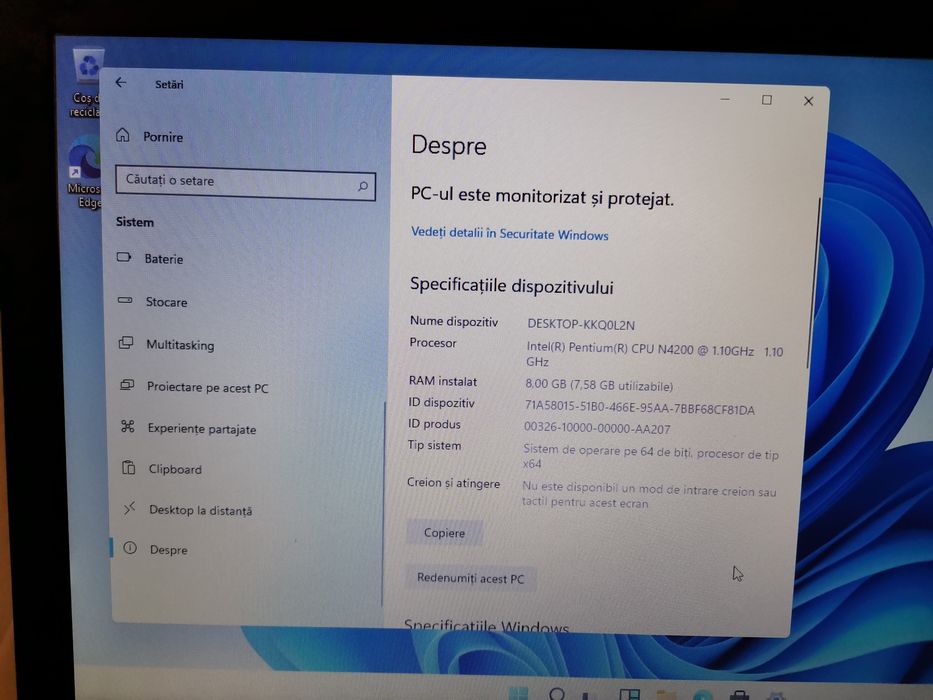This screenshot has height=700, width=933.
Task: Focus the 'Căutați o setare' search box
Action: 245,183
